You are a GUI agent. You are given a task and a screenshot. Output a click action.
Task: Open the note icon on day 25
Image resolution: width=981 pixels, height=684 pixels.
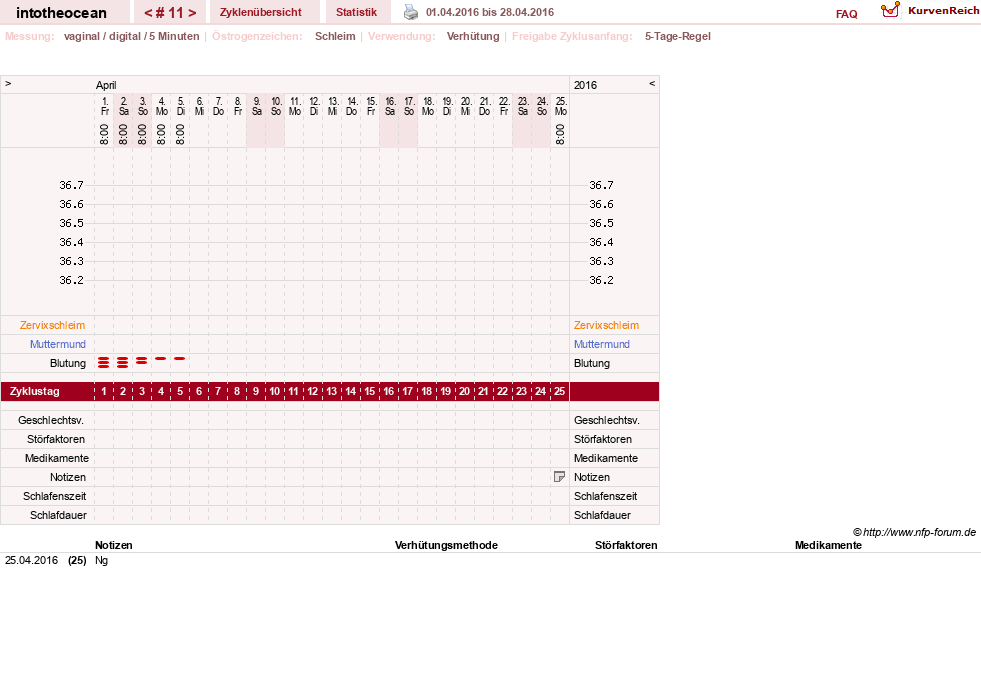[559, 477]
